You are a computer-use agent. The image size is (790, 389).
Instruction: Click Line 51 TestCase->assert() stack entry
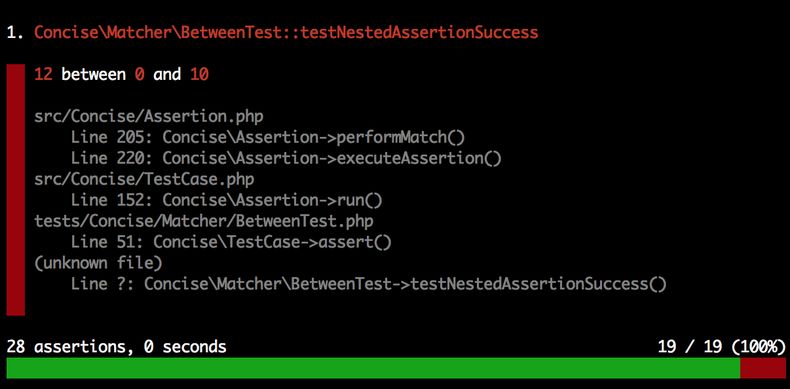click(x=231, y=242)
